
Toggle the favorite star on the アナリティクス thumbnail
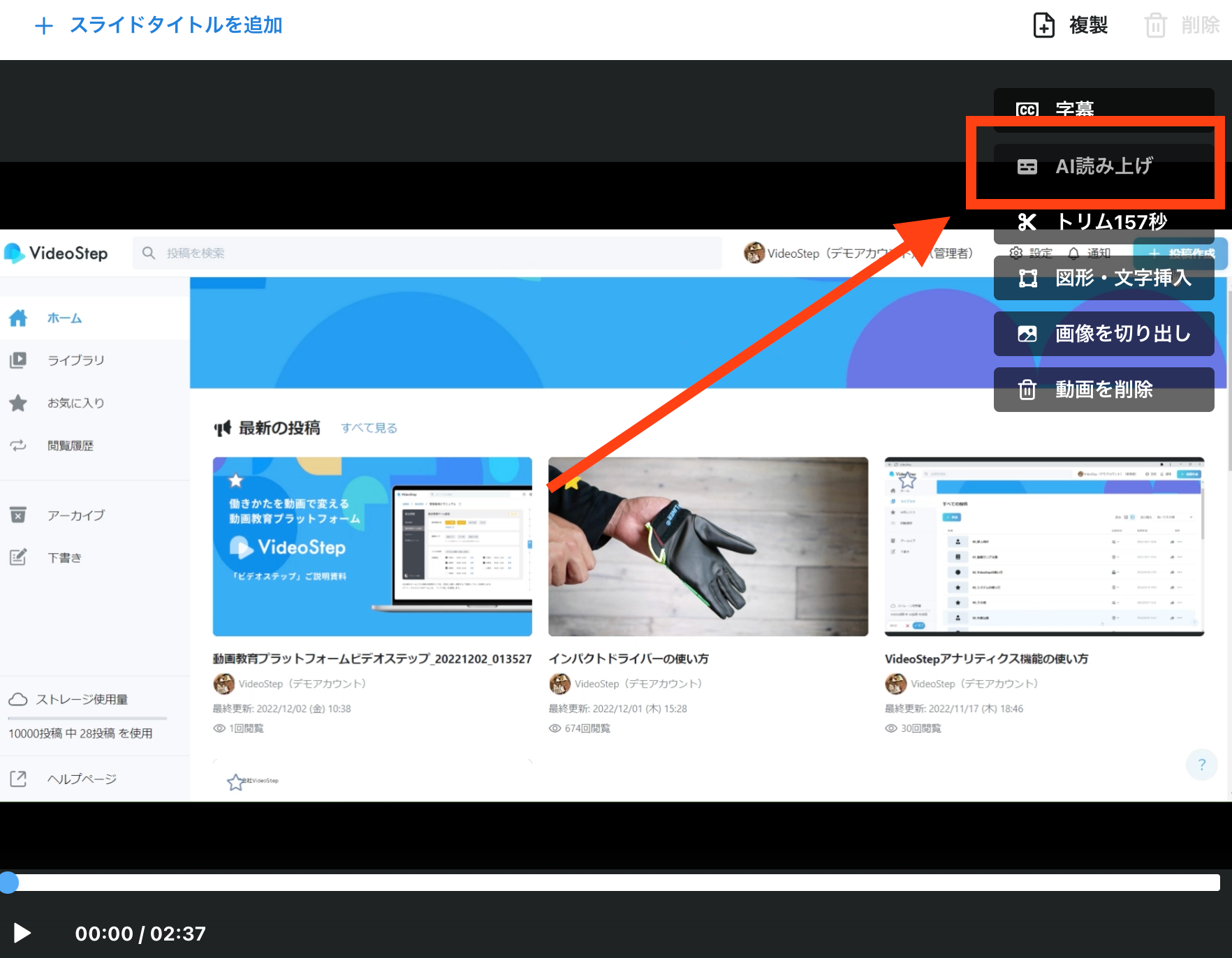pos(907,480)
